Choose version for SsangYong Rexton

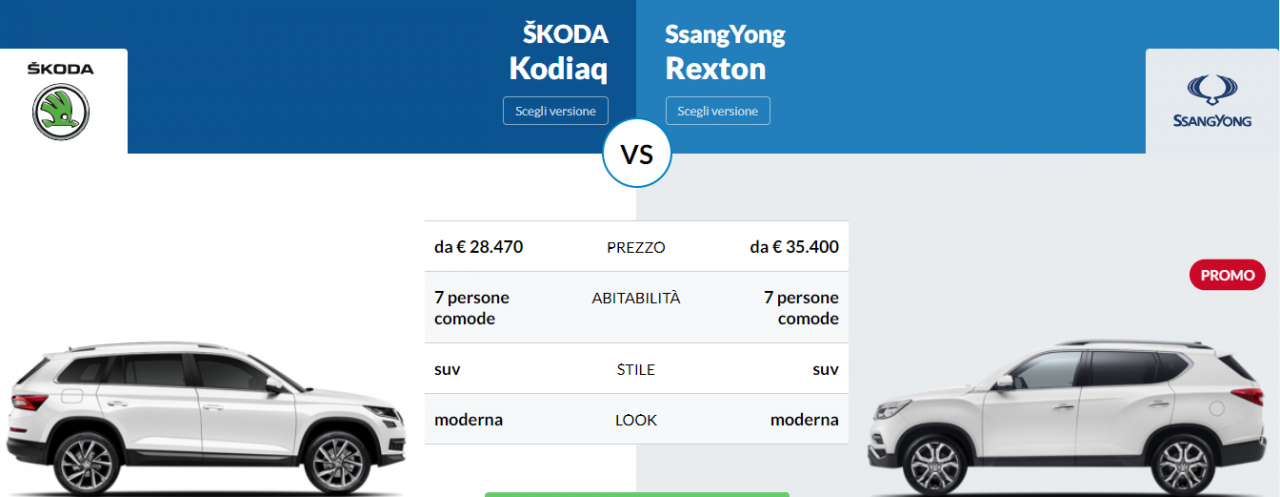pyautogui.click(x=718, y=111)
